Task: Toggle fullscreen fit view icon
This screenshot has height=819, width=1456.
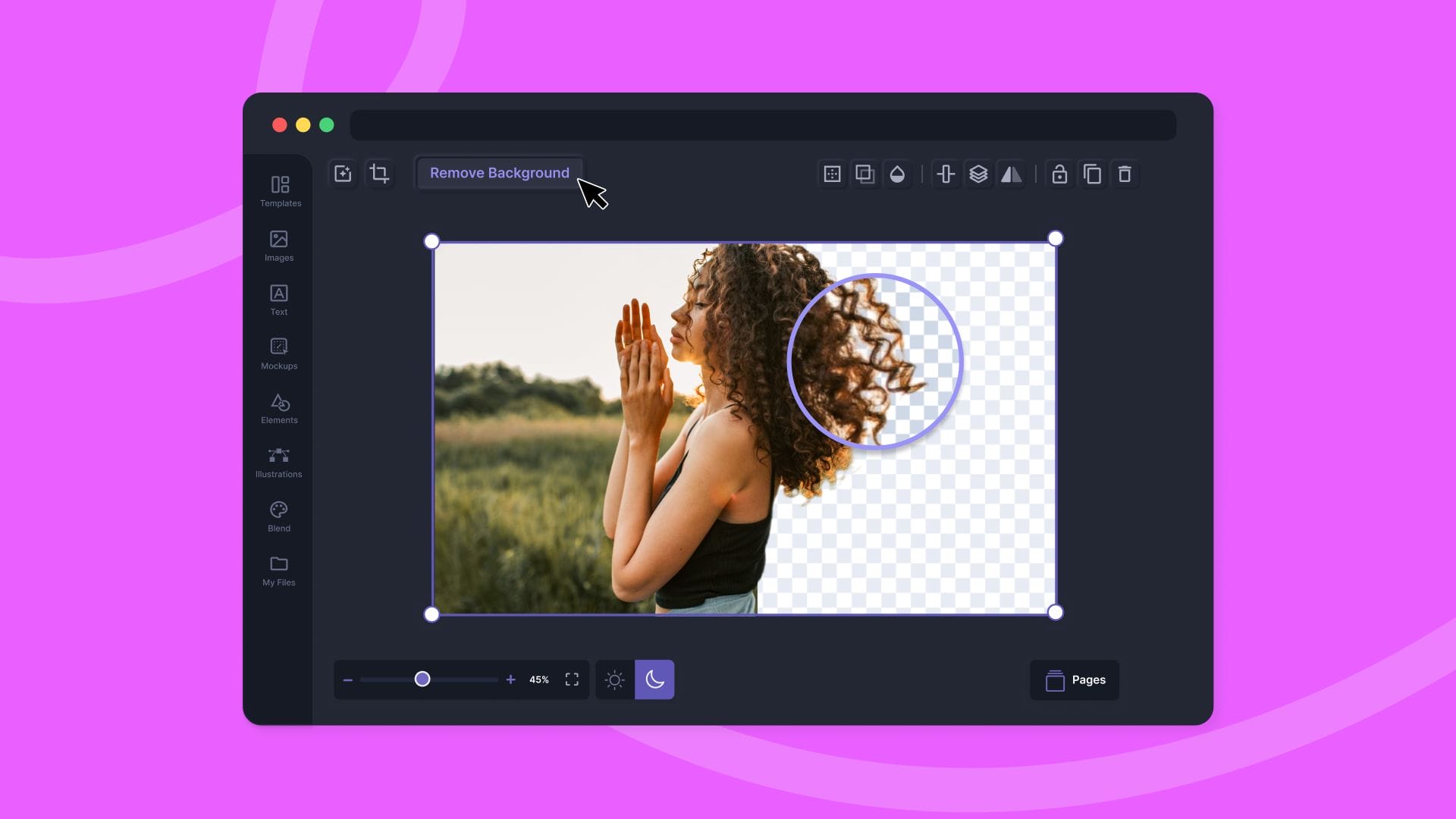Action: point(572,679)
